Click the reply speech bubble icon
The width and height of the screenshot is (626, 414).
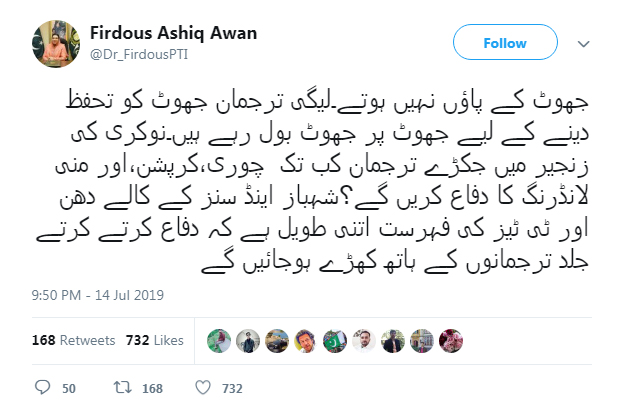click(42, 388)
